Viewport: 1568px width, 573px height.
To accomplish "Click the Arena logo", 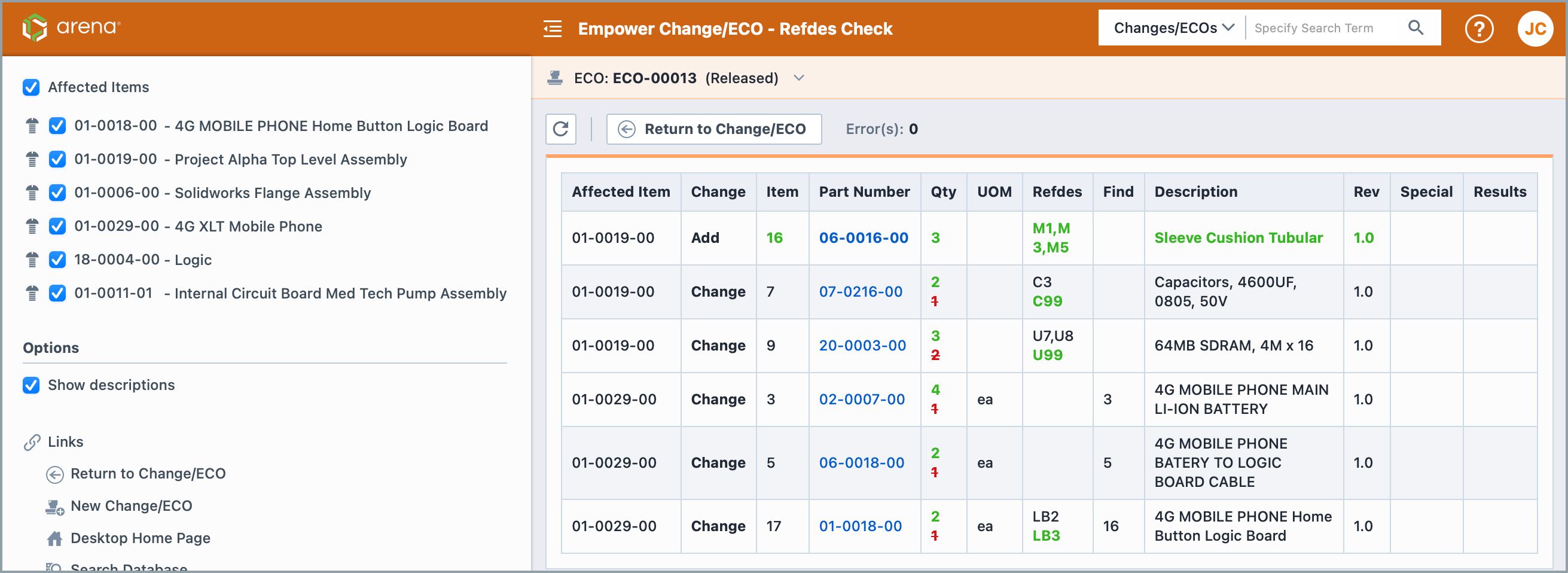I will pyautogui.click(x=72, y=28).
